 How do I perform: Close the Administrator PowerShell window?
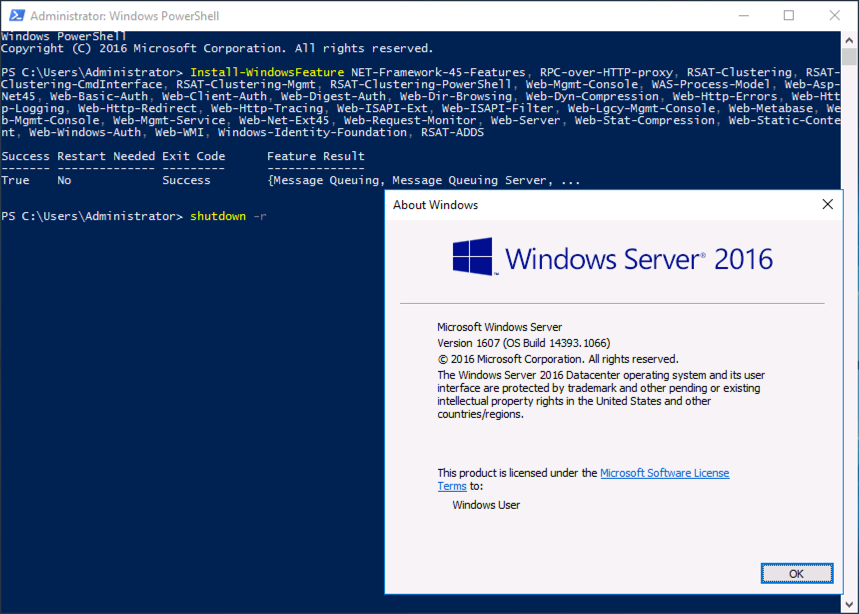(x=834, y=15)
